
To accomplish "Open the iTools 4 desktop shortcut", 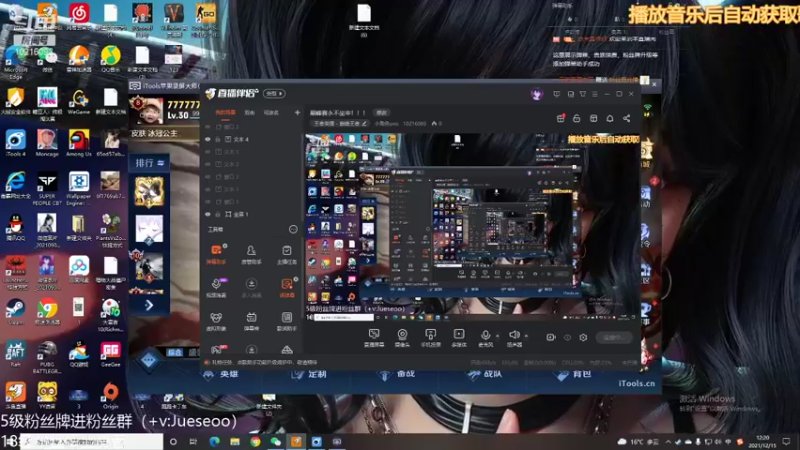I will [15, 143].
